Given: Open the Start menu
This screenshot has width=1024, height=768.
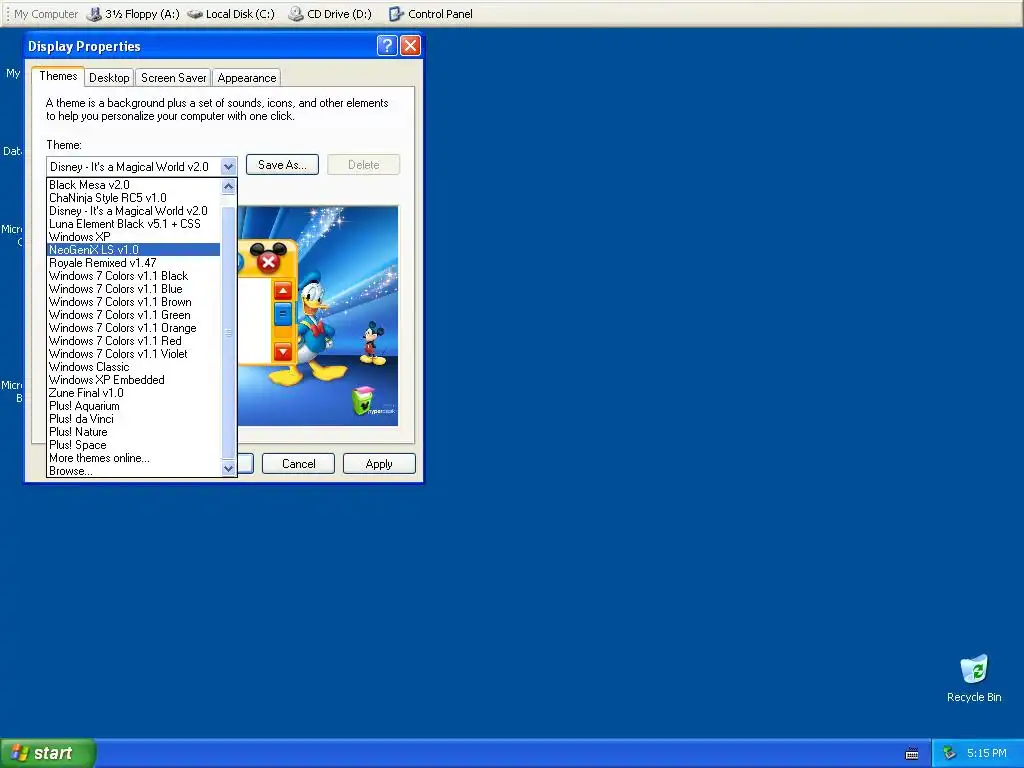Looking at the screenshot, I should (x=48, y=753).
